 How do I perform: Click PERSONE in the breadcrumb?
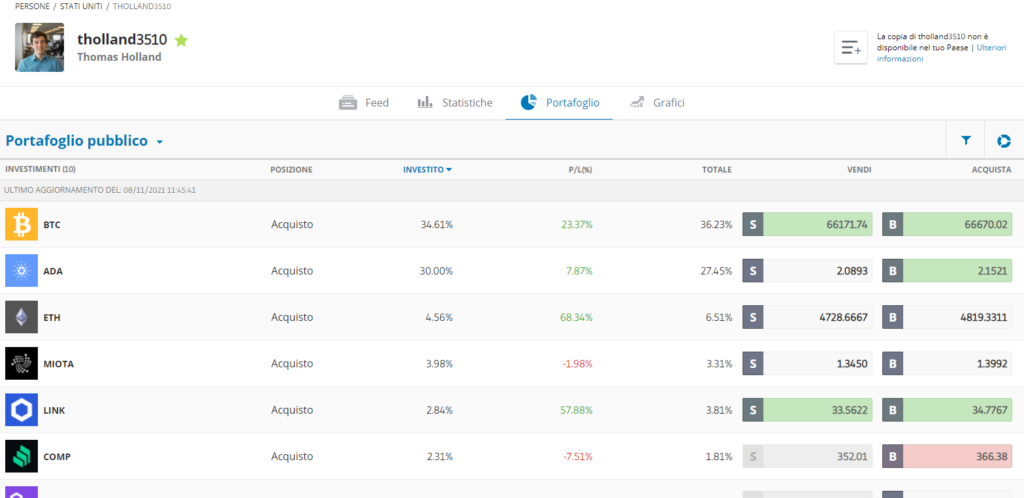coord(32,6)
